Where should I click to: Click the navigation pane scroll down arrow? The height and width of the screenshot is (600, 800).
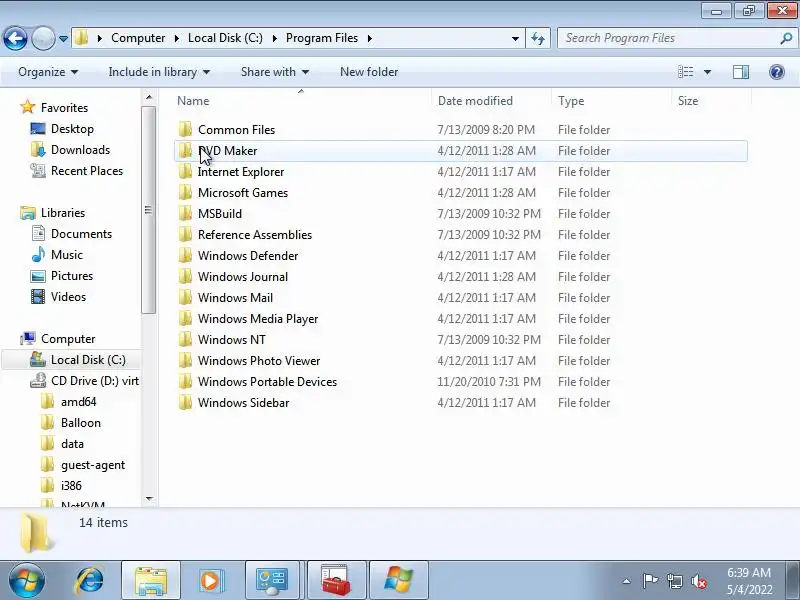(149, 498)
